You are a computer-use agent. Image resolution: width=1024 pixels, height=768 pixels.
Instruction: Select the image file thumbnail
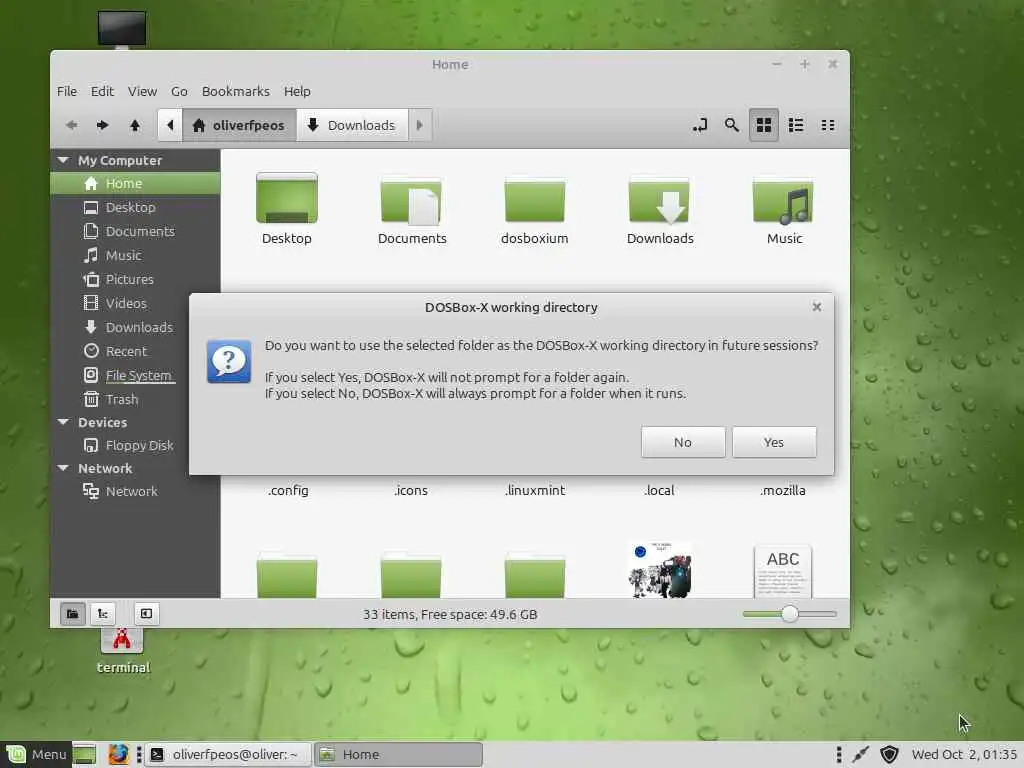(x=660, y=569)
